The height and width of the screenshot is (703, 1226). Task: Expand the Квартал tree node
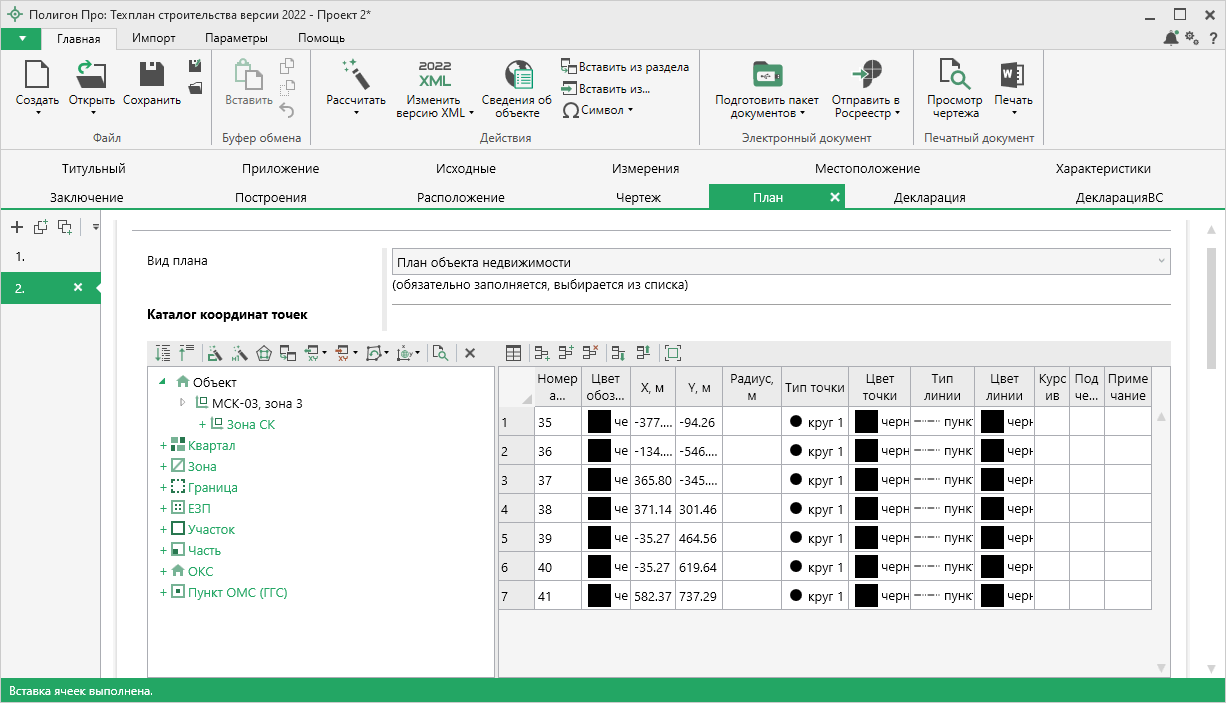pos(164,446)
